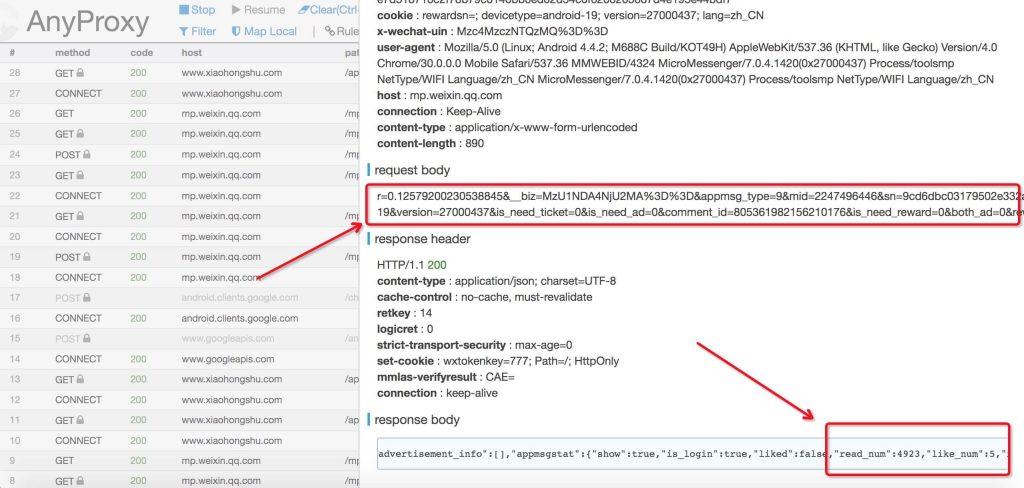Viewport: 1024px width, 488px height.
Task: Select request row 20 CONNECT mp.weixin.qq.com
Action: point(180,236)
